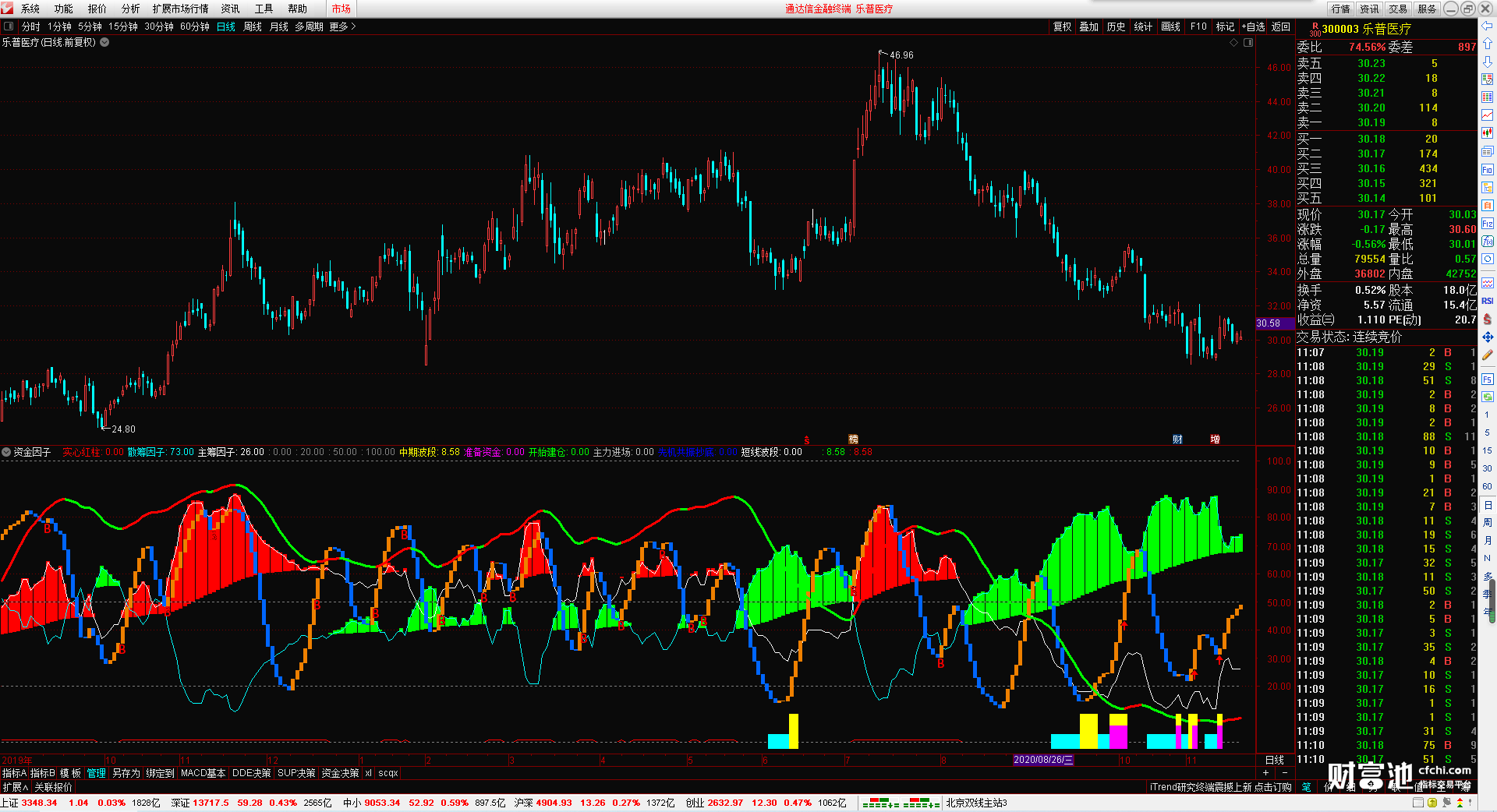Viewport: 1497px width, 812px height.
Task: Go to previous stock with up arrow
Action: coord(1487,44)
